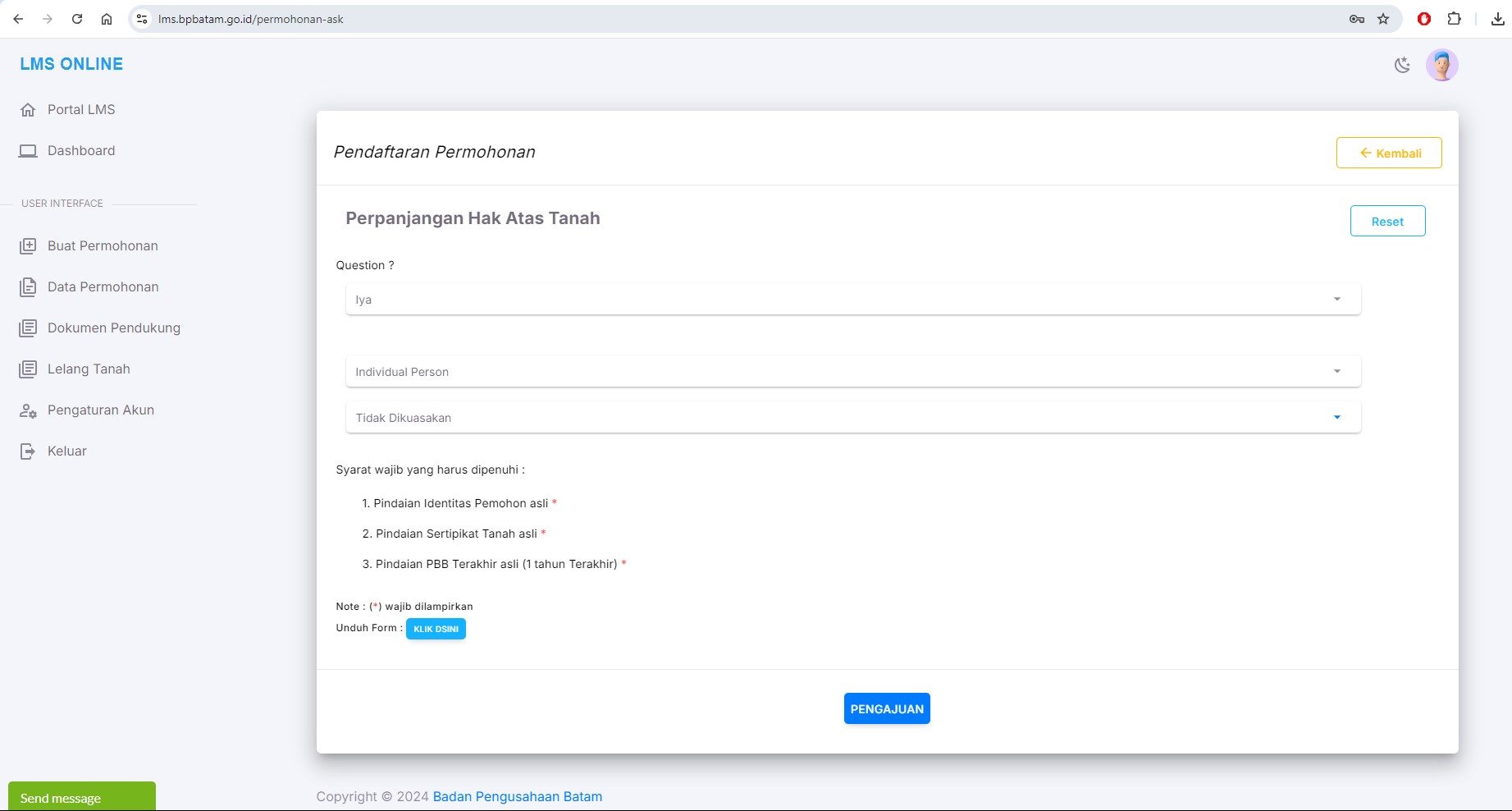Bookmark this page with the star icon

pos(1383,19)
